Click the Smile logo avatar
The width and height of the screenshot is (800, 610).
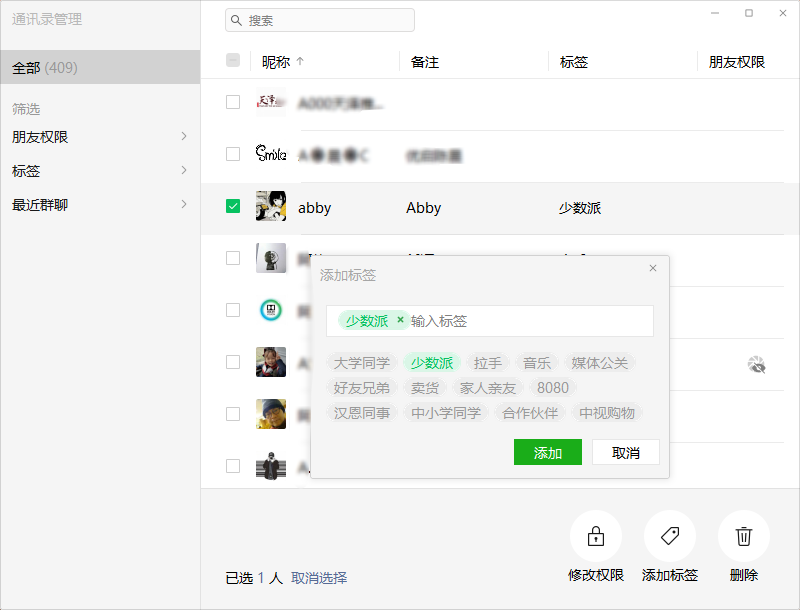tap(271, 154)
